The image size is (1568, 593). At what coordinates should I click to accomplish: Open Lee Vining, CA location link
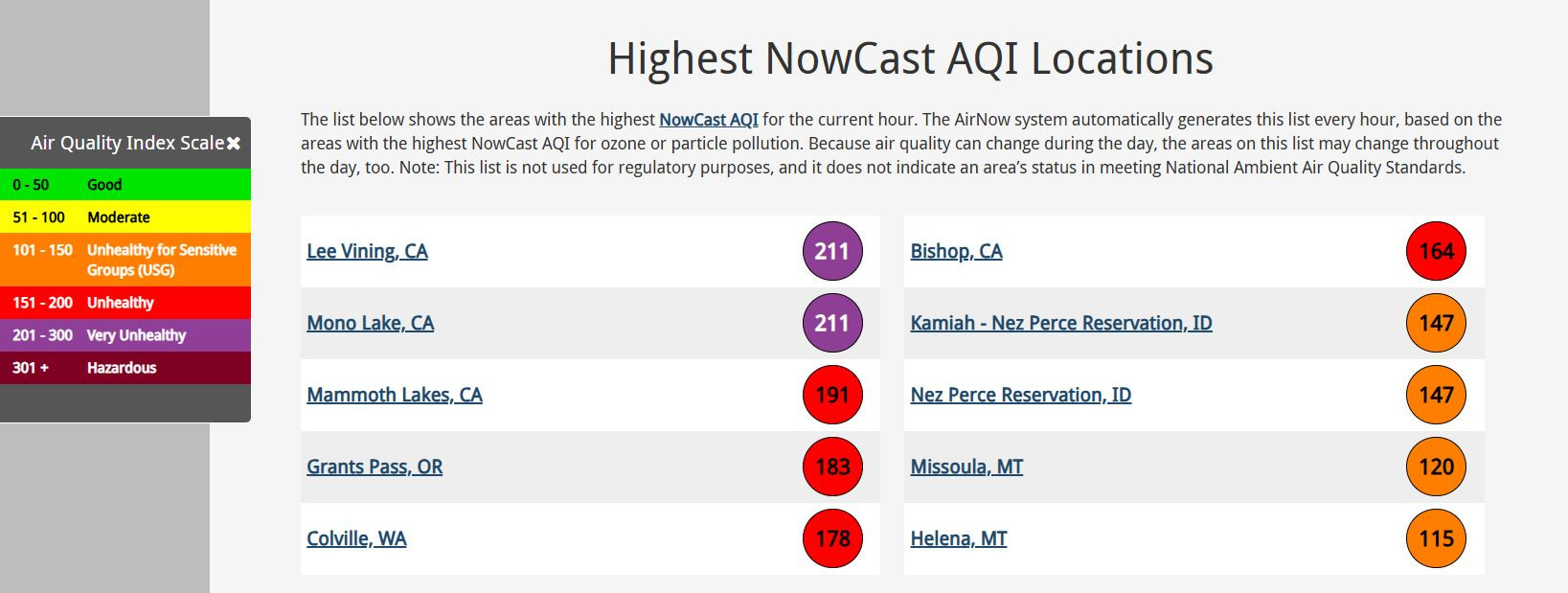pyautogui.click(x=367, y=251)
